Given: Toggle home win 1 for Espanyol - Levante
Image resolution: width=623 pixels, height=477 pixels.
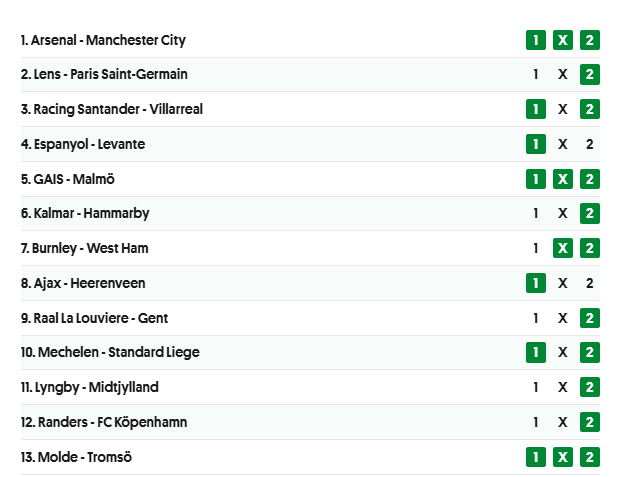Looking at the screenshot, I should [x=536, y=144].
